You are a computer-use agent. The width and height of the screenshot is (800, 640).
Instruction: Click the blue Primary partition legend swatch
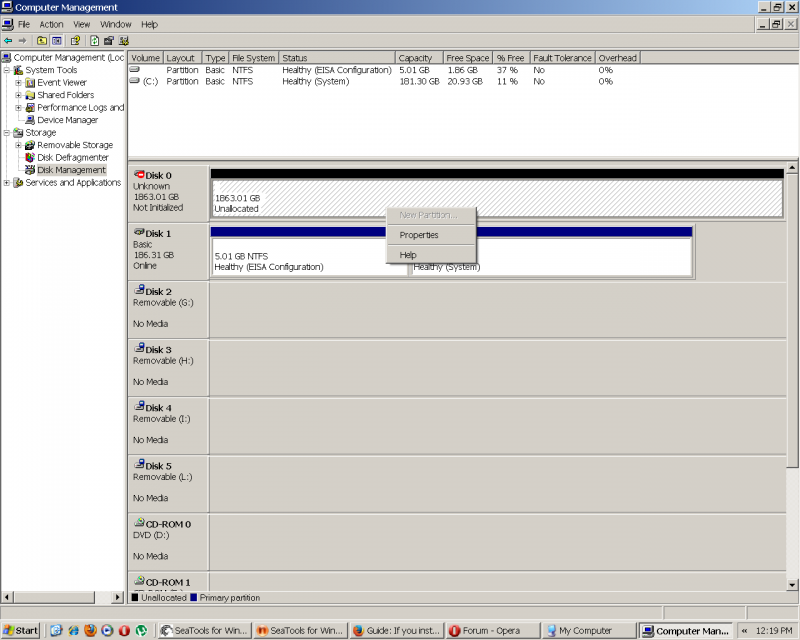(x=193, y=598)
